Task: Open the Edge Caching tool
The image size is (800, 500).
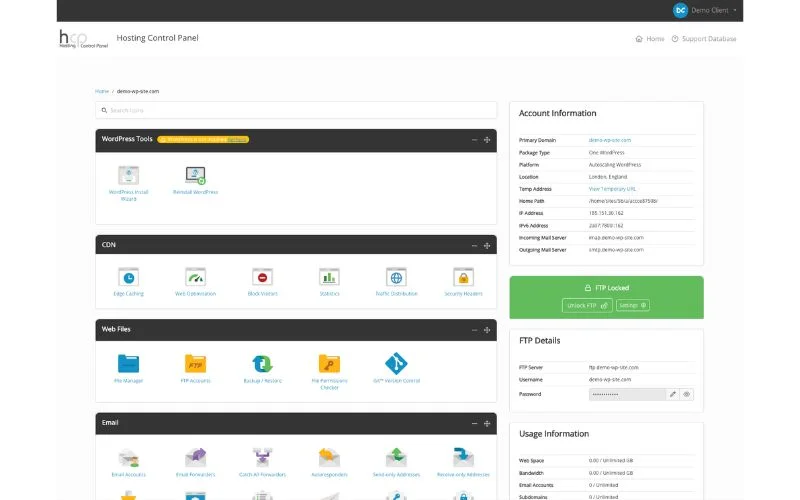Action: pyautogui.click(x=129, y=278)
